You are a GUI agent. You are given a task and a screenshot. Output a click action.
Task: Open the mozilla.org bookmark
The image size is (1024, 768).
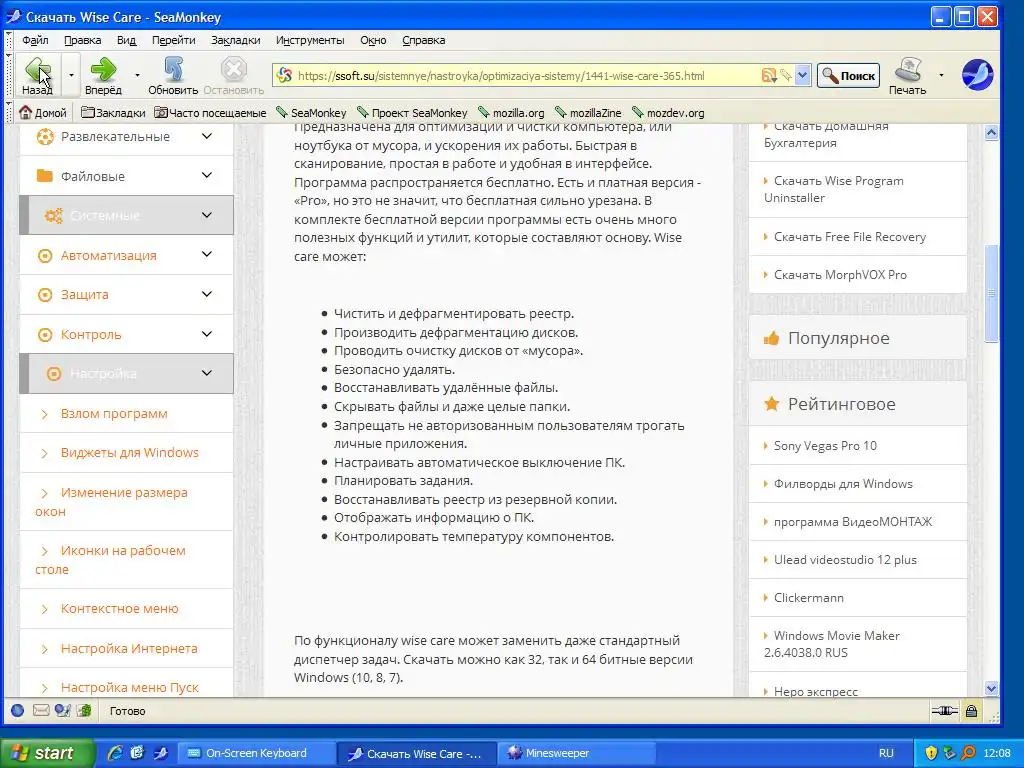tap(511, 113)
